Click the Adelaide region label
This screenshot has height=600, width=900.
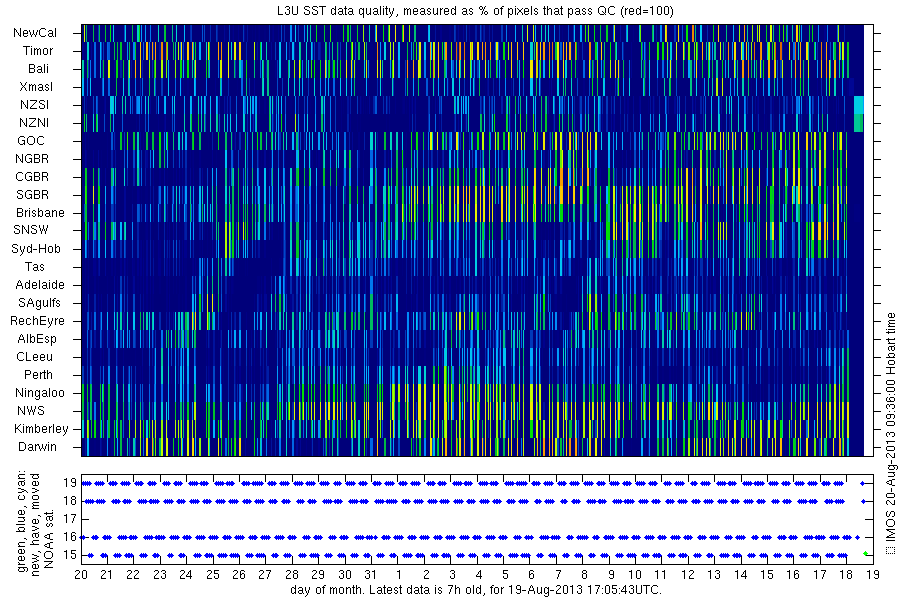point(40,285)
